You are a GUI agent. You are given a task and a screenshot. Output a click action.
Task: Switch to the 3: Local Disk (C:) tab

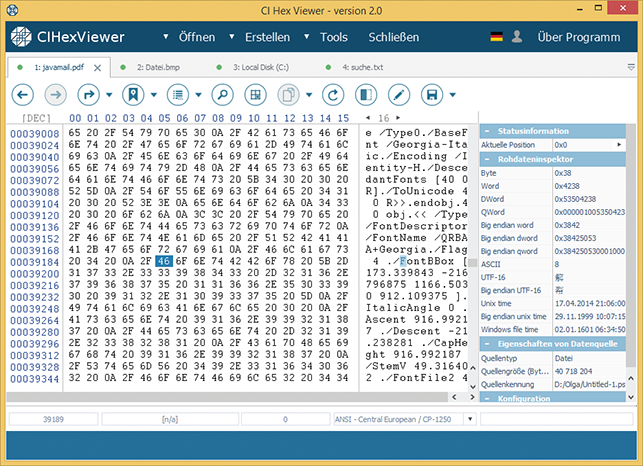[261, 67]
